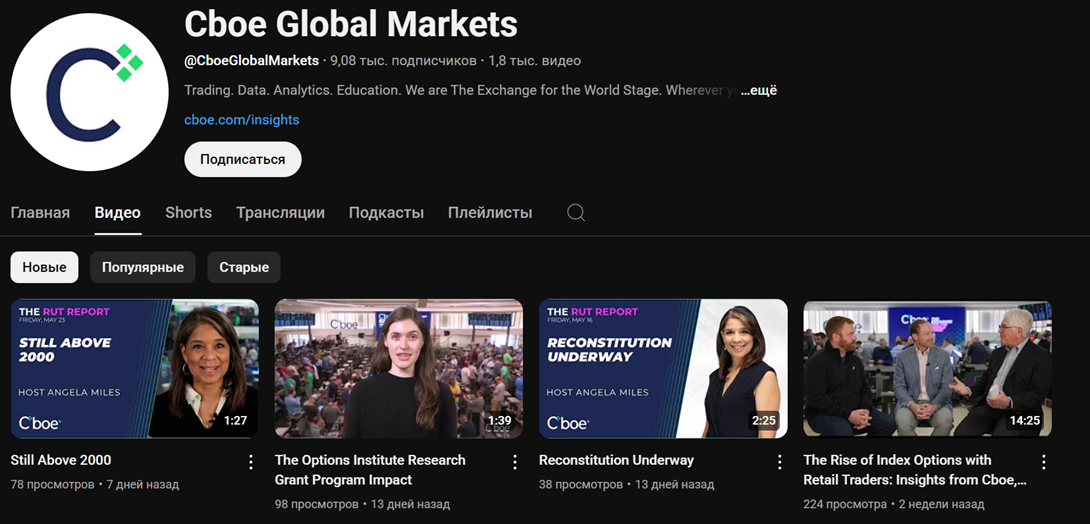
Task: Open the cboe.com/insights link
Action: pos(242,120)
